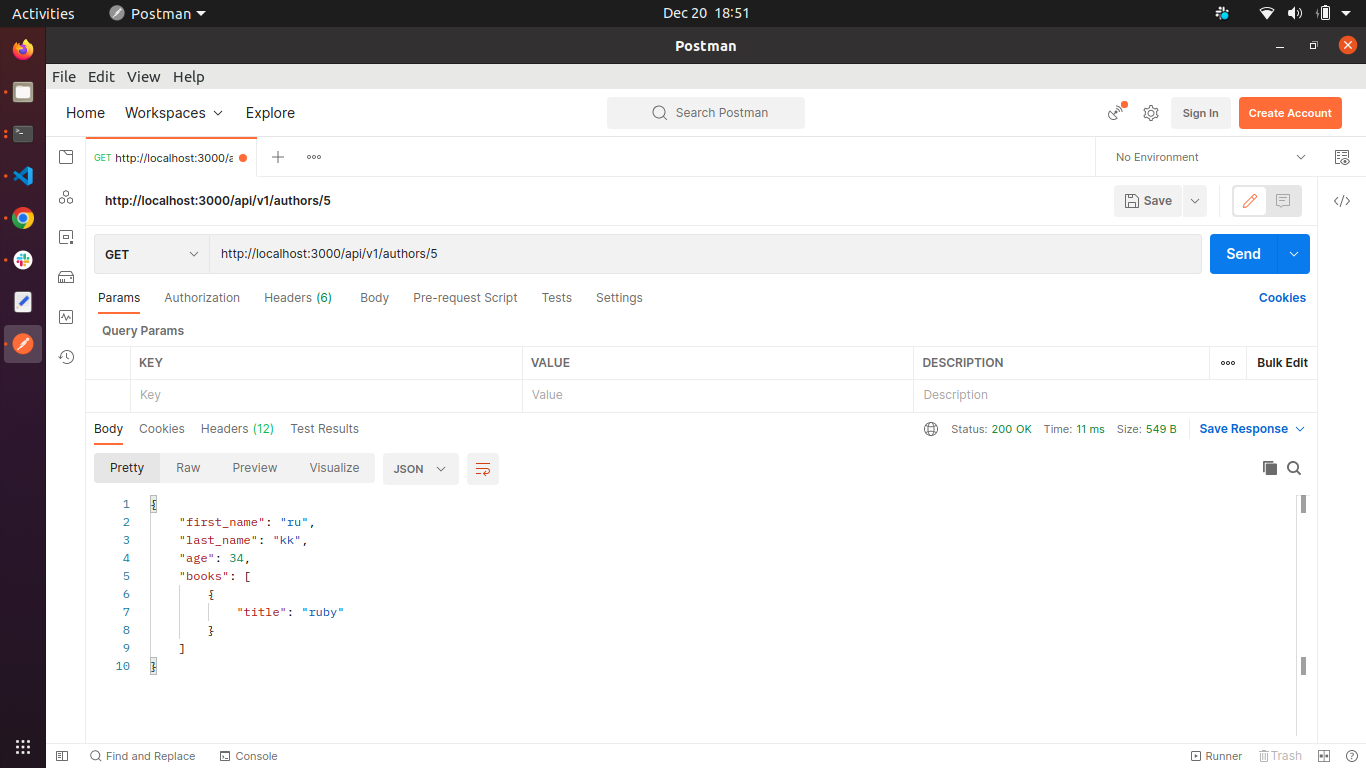This screenshot has width=1366, height=768.
Task: Open the Settings gear icon
Action: [x=1151, y=113]
